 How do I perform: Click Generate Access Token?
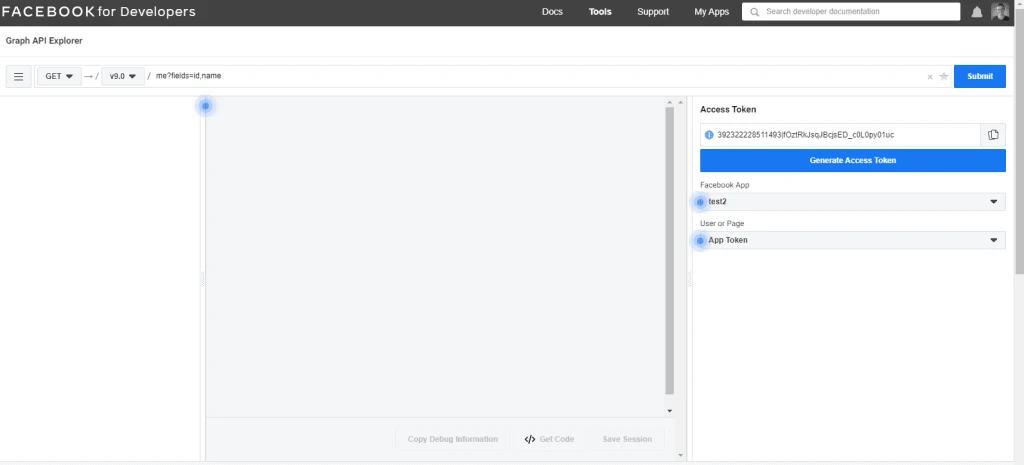click(852, 160)
